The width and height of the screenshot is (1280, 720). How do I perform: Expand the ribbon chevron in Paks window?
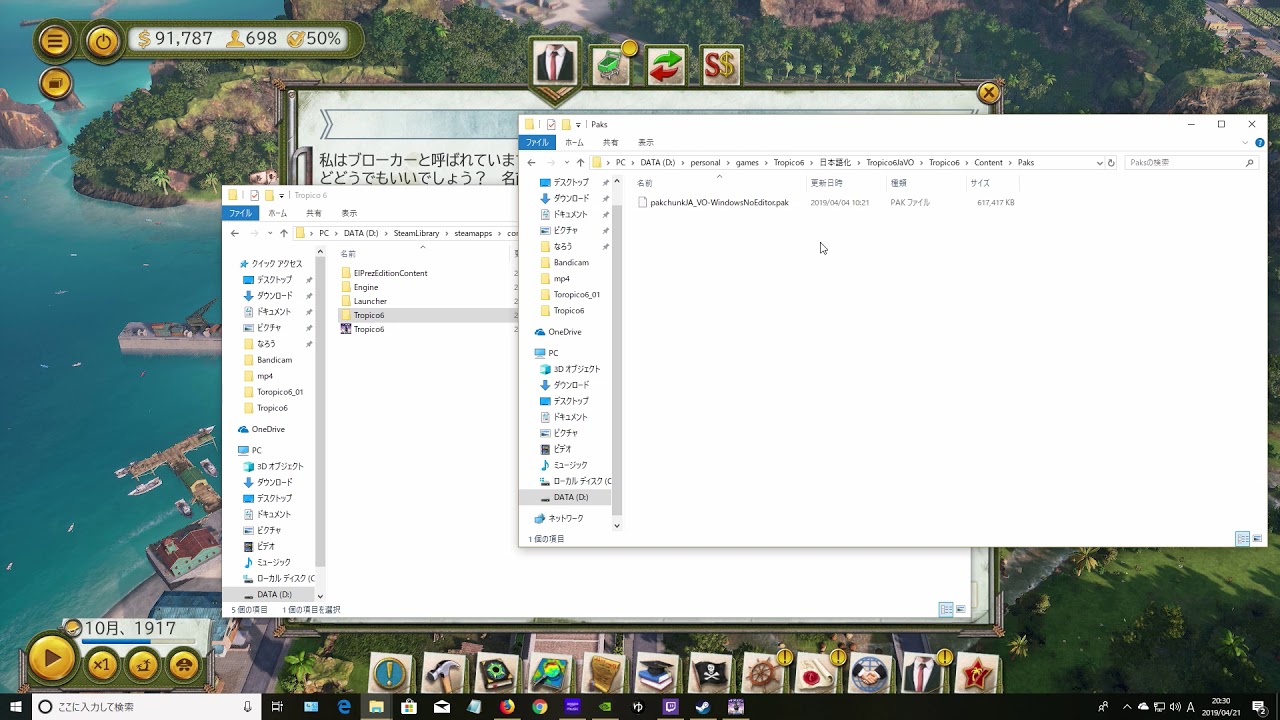[1245, 142]
